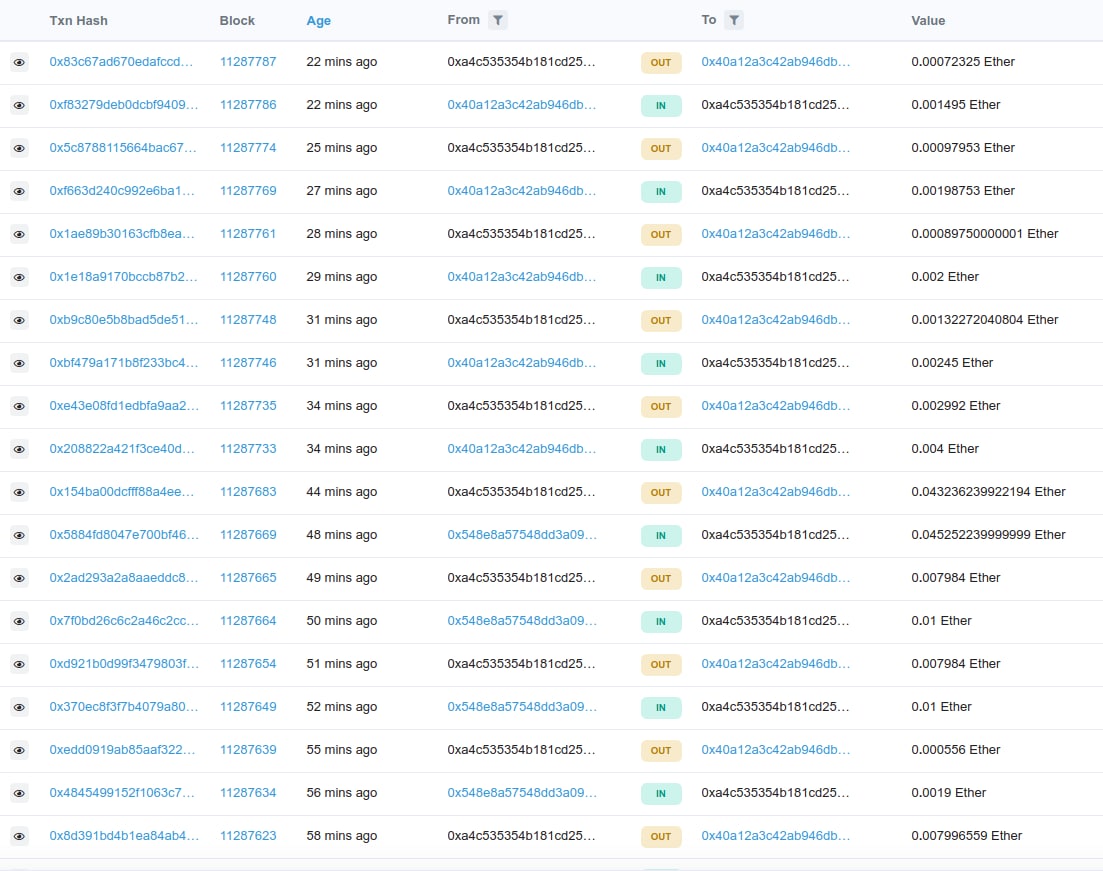Open block 11287649

248,706
